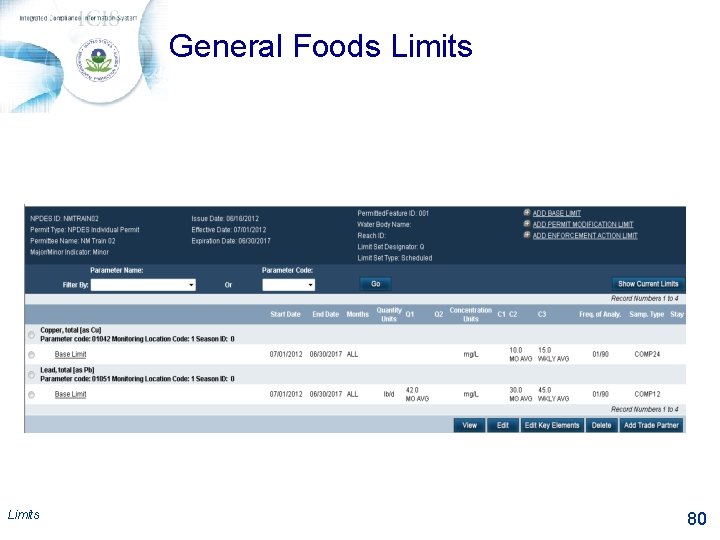
Task: Select the Lead Base Limit radio button
Action: [x=31, y=394]
